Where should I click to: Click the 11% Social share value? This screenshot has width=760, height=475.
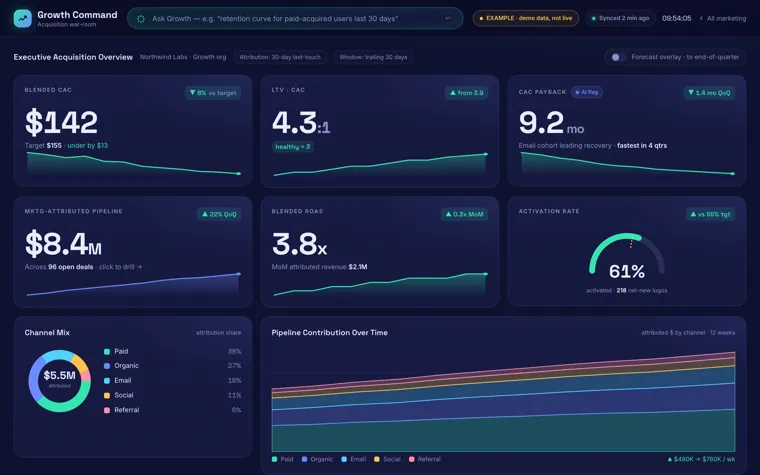(235, 396)
